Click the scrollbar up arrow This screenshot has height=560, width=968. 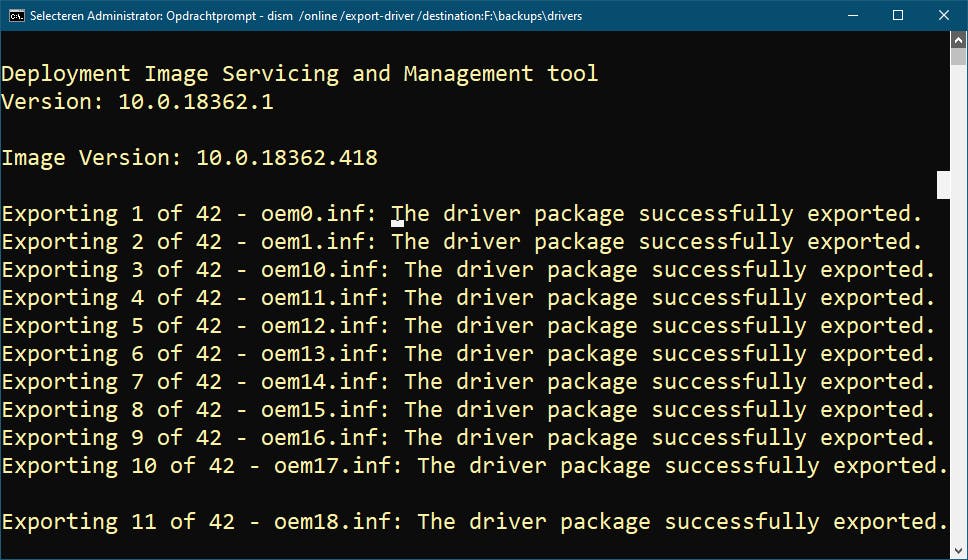pos(958,41)
